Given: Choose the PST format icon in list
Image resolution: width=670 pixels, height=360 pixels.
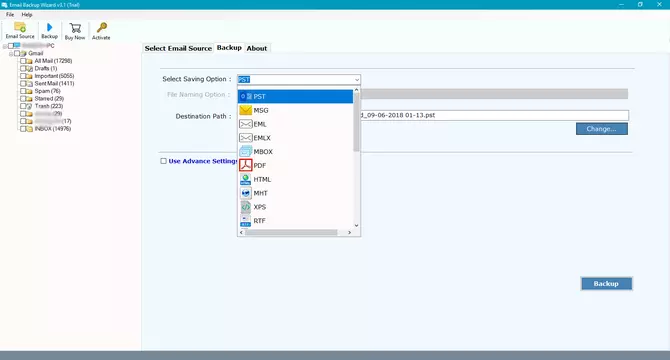Looking at the screenshot, I should click(246, 97).
